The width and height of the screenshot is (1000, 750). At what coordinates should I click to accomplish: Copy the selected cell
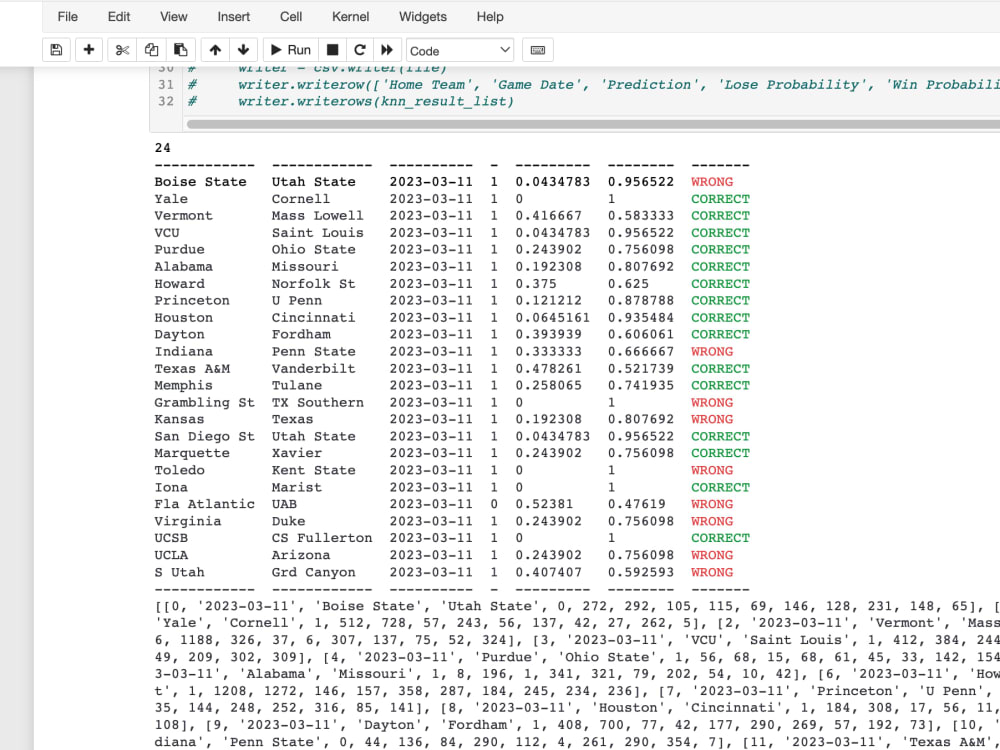click(x=150, y=49)
